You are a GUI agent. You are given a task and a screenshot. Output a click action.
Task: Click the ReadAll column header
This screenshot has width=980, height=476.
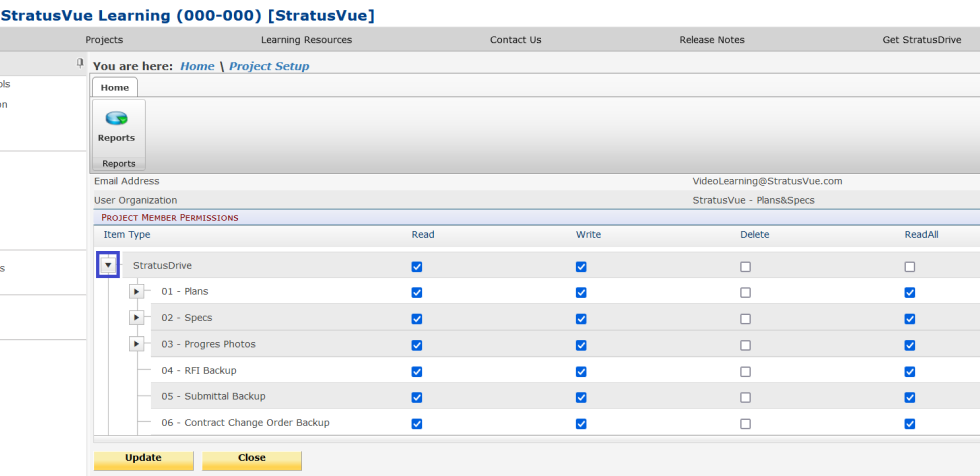pos(922,235)
